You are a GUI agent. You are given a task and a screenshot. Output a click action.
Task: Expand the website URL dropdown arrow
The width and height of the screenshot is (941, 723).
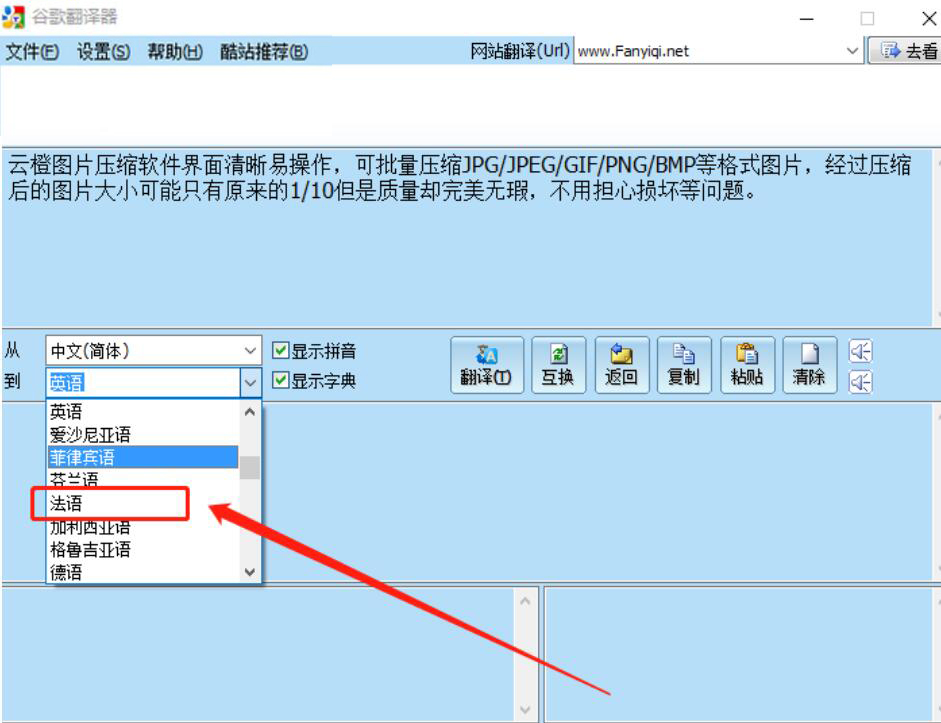[x=852, y=51]
